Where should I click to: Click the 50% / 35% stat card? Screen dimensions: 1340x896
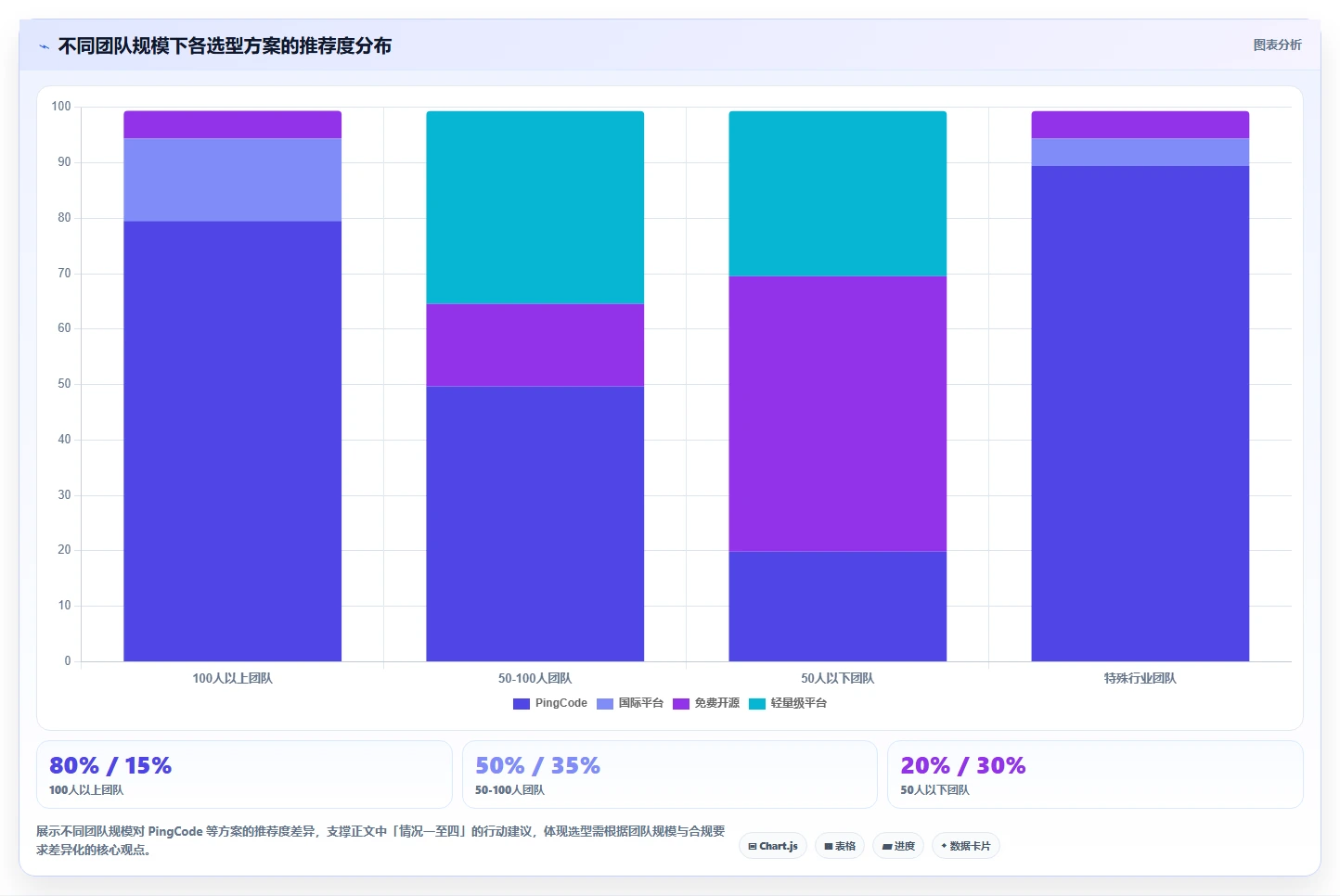point(669,774)
